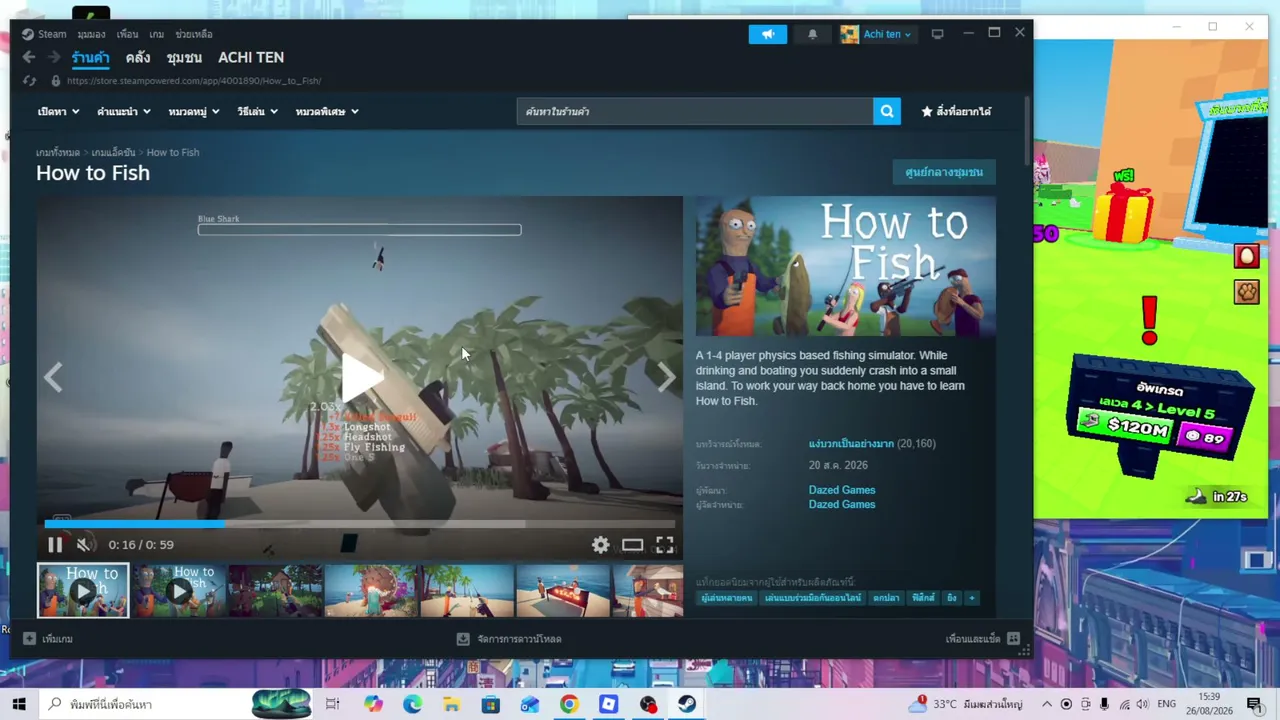
Task: Open the ACHI TEN profile tab
Action: click(251, 57)
